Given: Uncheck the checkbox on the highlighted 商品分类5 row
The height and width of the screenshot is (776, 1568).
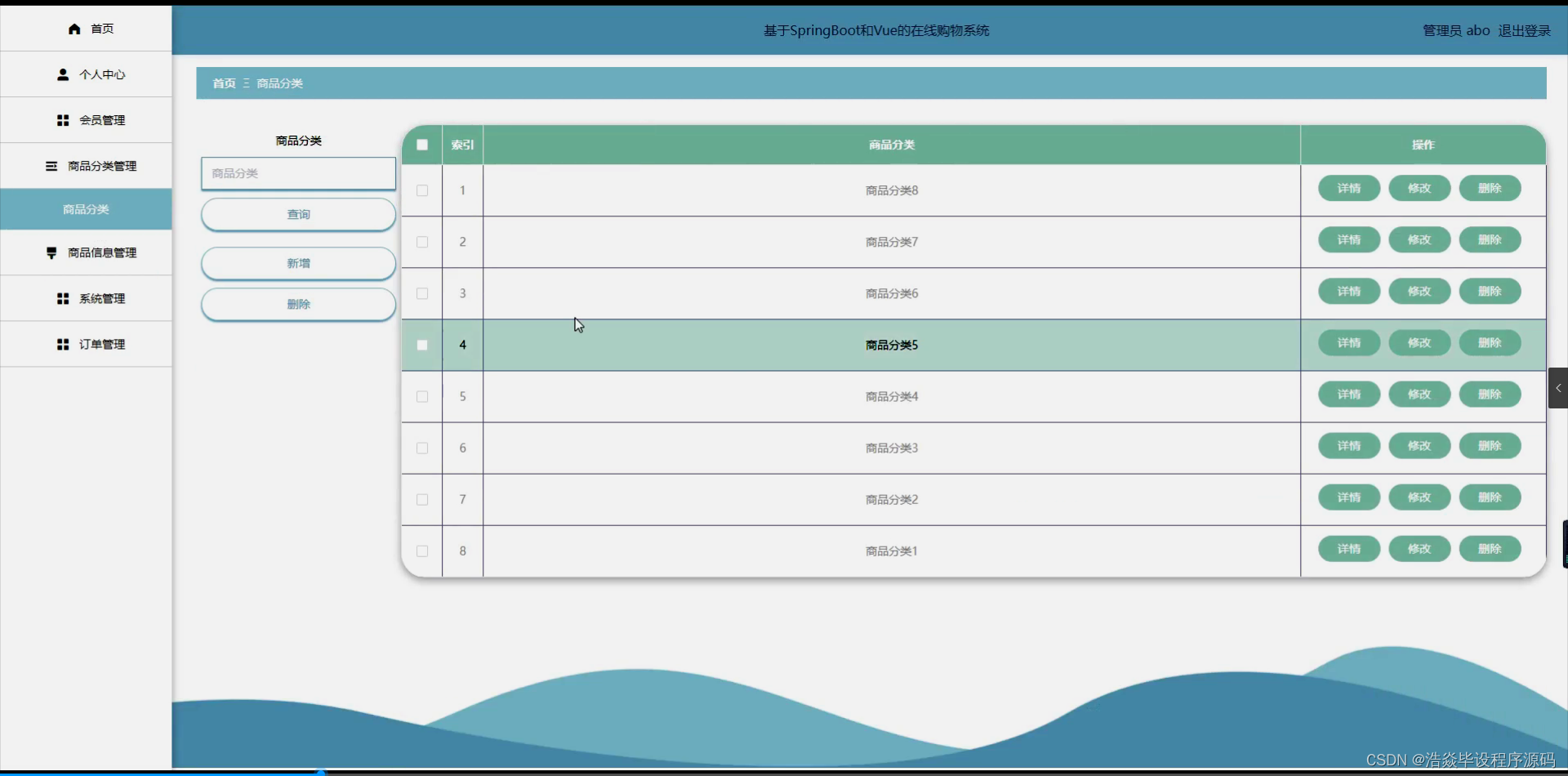Looking at the screenshot, I should pos(421,345).
